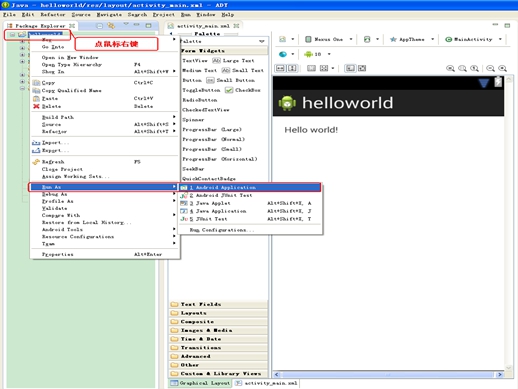Expand Layouts palette category
The width and height of the screenshot is (518, 389).
pyautogui.click(x=219, y=313)
